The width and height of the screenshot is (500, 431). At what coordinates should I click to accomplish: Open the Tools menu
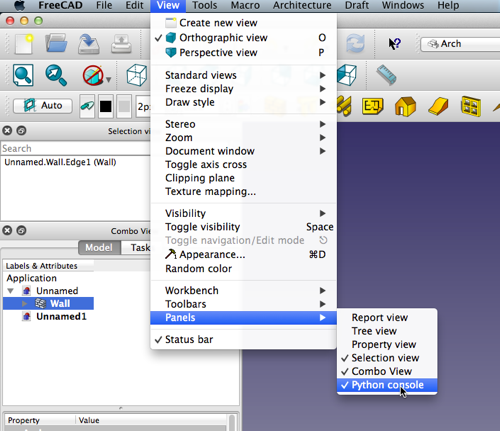pos(205,5)
